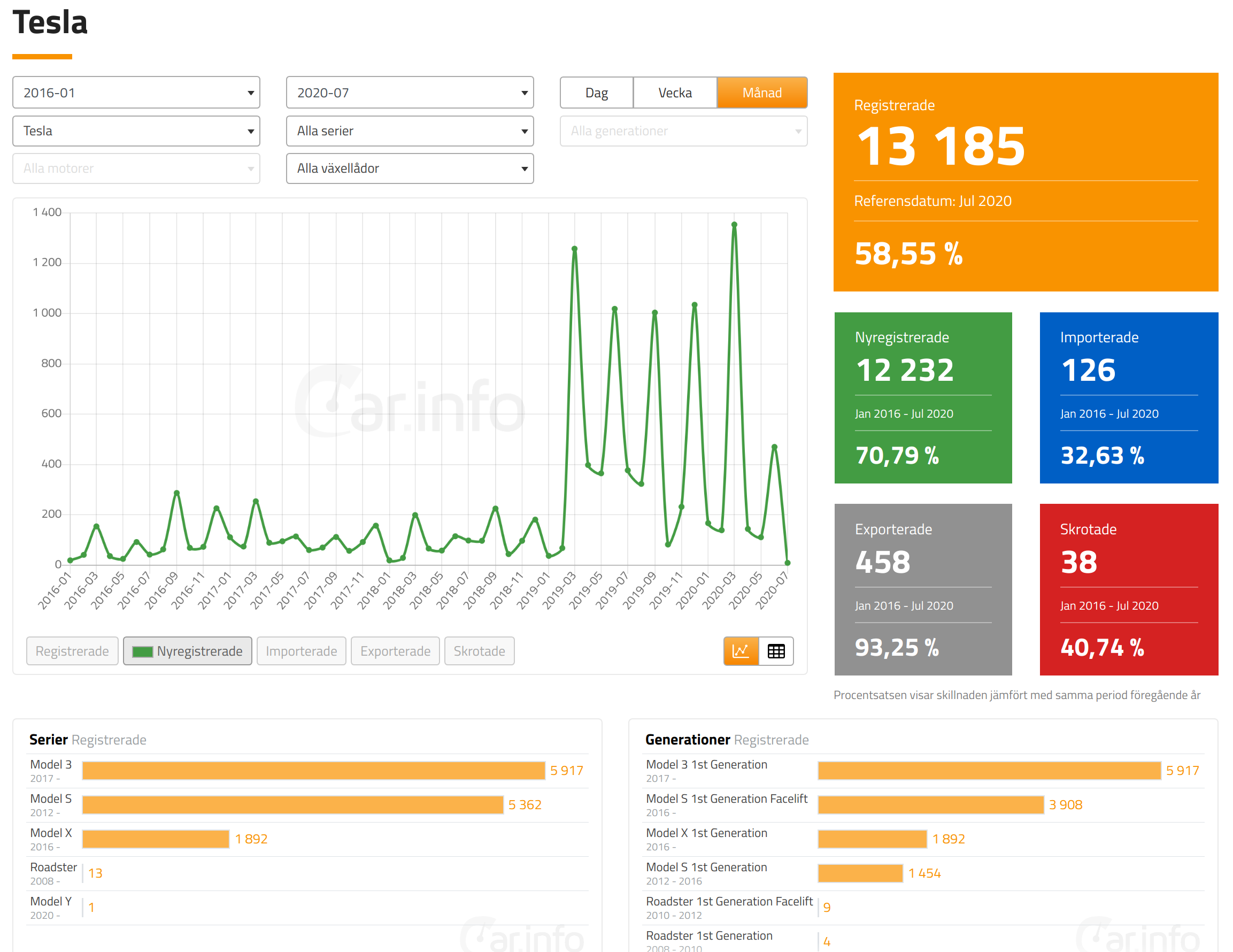The width and height of the screenshot is (1233, 952).
Task: Click the Model 3 series bar
Action: (313, 771)
